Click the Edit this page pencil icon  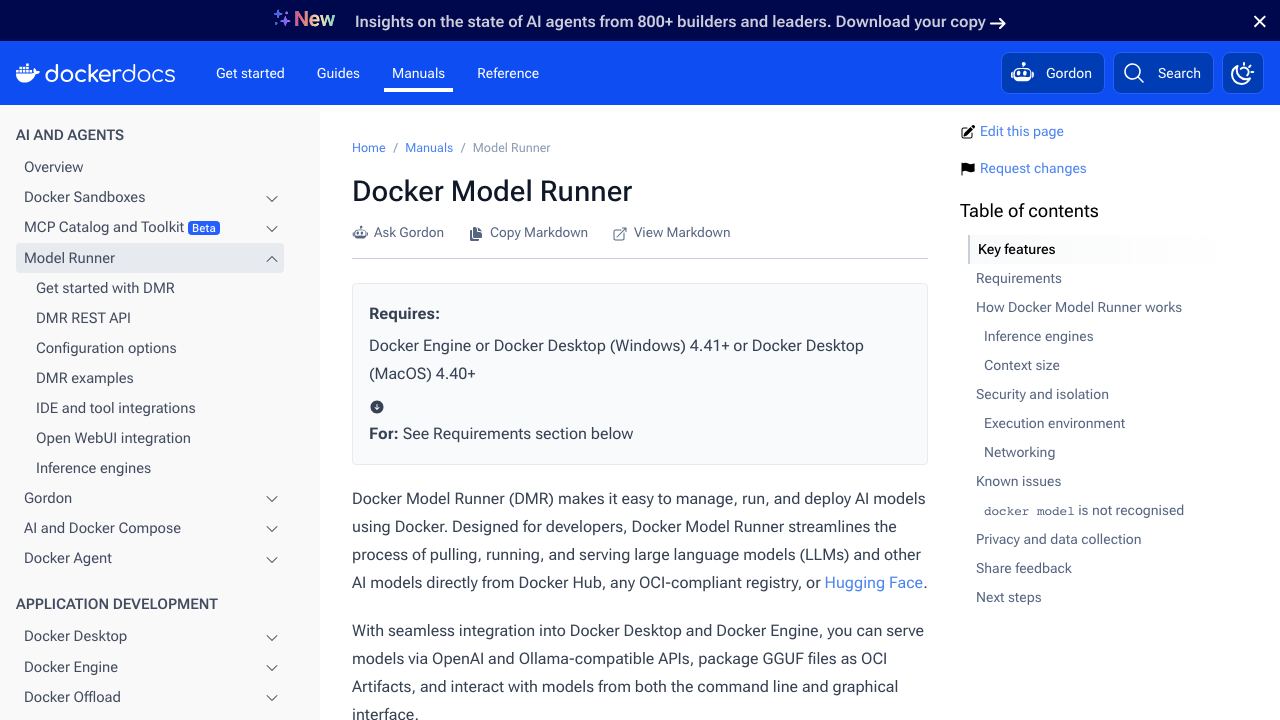[967, 132]
